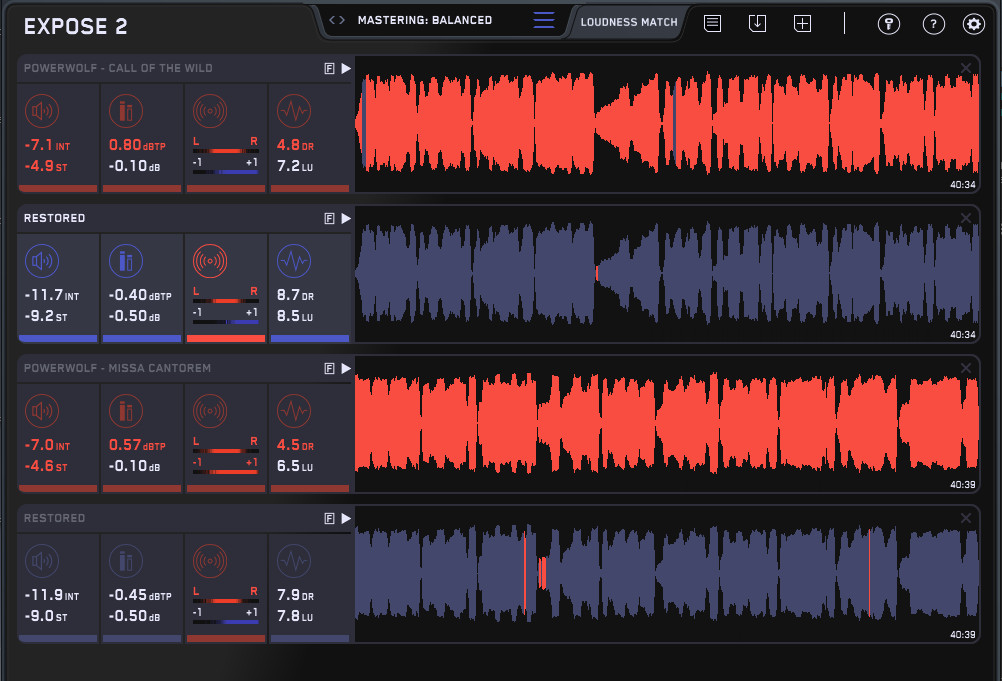Click the F icon on Missa Cantorem
The height and width of the screenshot is (681, 1002).
[x=330, y=369]
